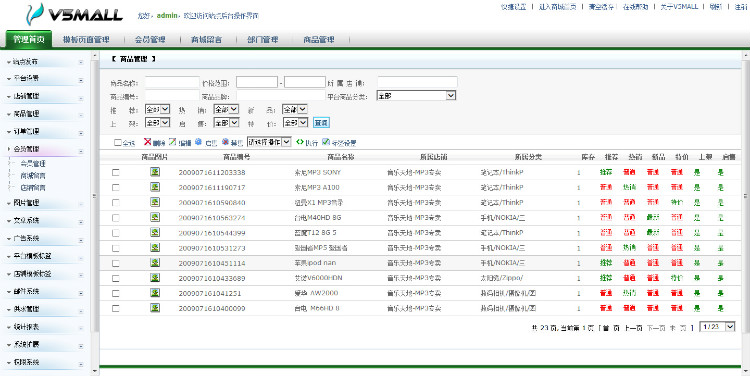The width and height of the screenshot is (750, 376).
Task: Switch to the 商品管理 top tab
Action: [319, 40]
